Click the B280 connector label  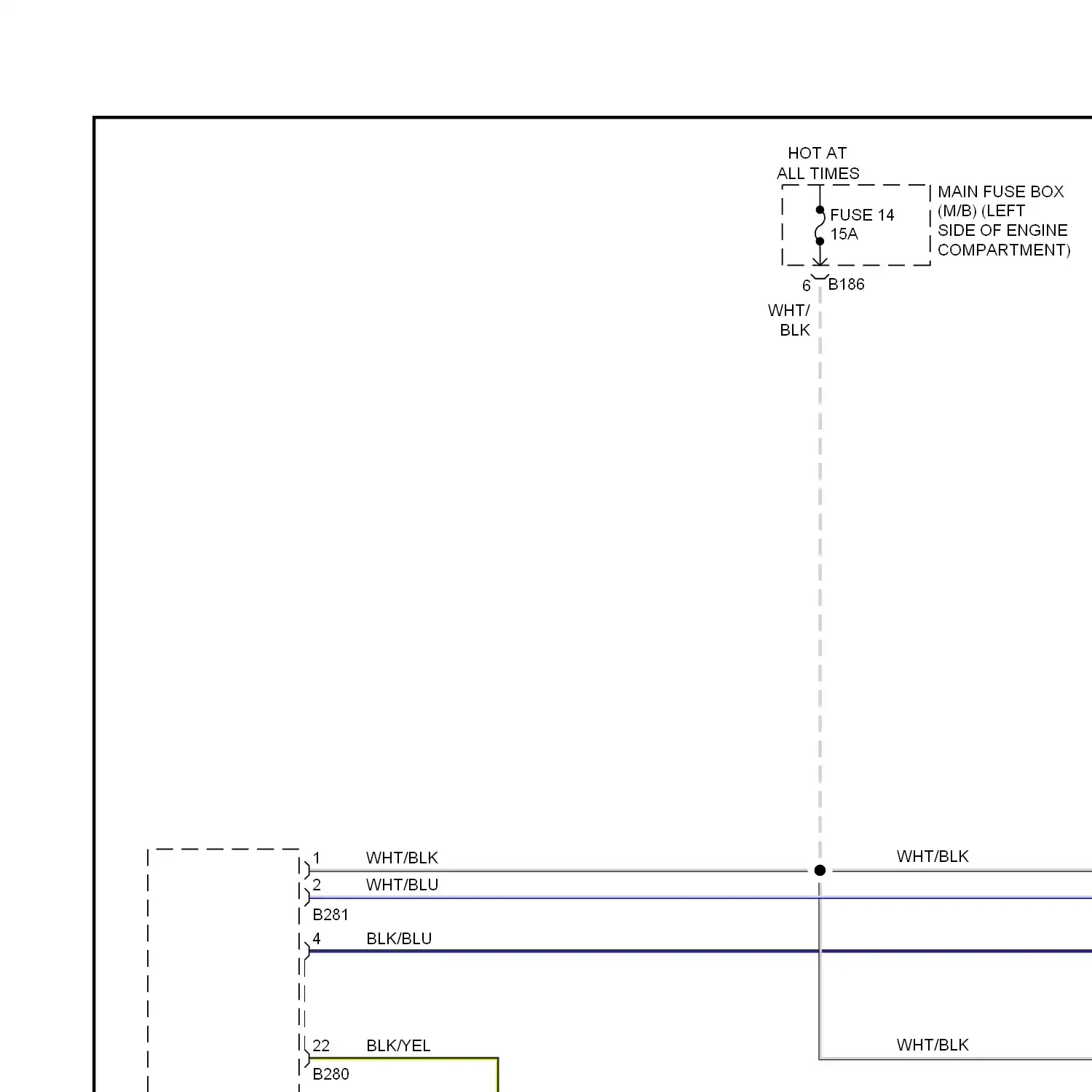pos(331,1074)
